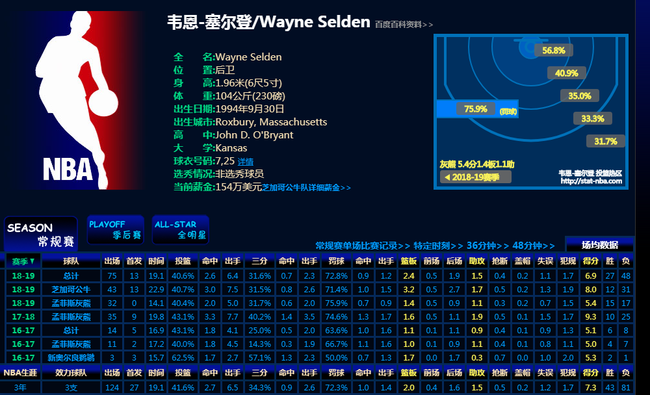The height and width of the screenshot is (395, 650).
Task: Open 芝加哥公牛 team link in 18-19 row
Action: [71, 289]
